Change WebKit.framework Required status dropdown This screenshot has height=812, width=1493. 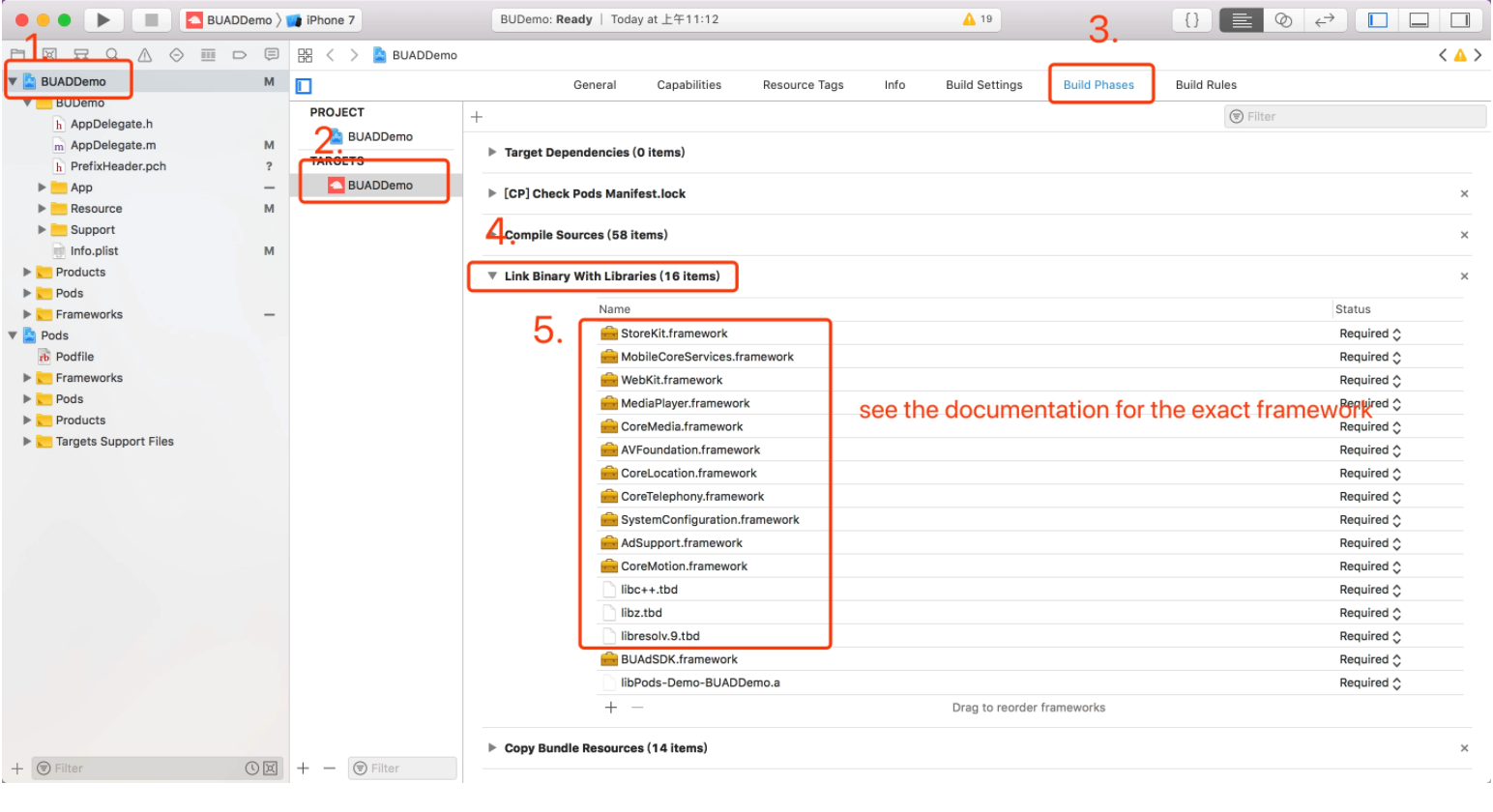(x=1370, y=380)
